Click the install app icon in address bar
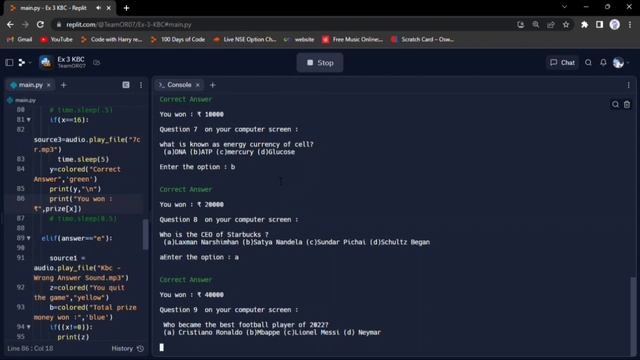Viewport: 640px width, 360px height. pyautogui.click(x=520, y=24)
